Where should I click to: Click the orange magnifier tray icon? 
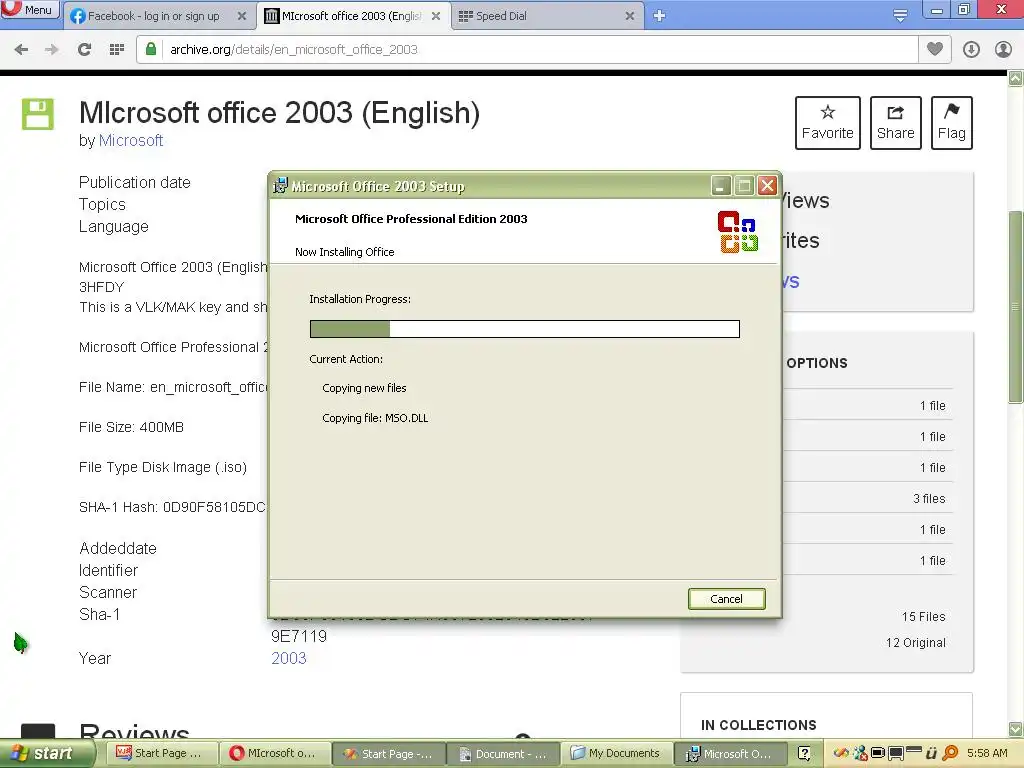click(x=950, y=754)
